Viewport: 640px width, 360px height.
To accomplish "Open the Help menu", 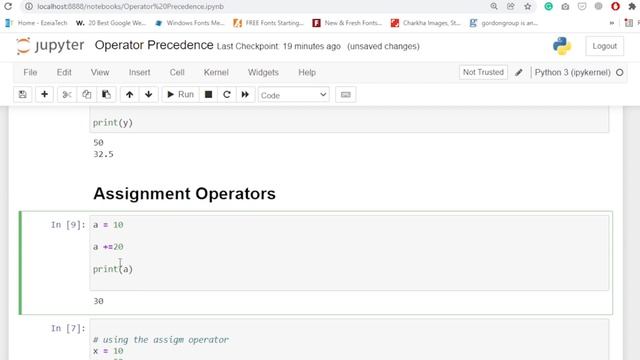I will [307, 72].
